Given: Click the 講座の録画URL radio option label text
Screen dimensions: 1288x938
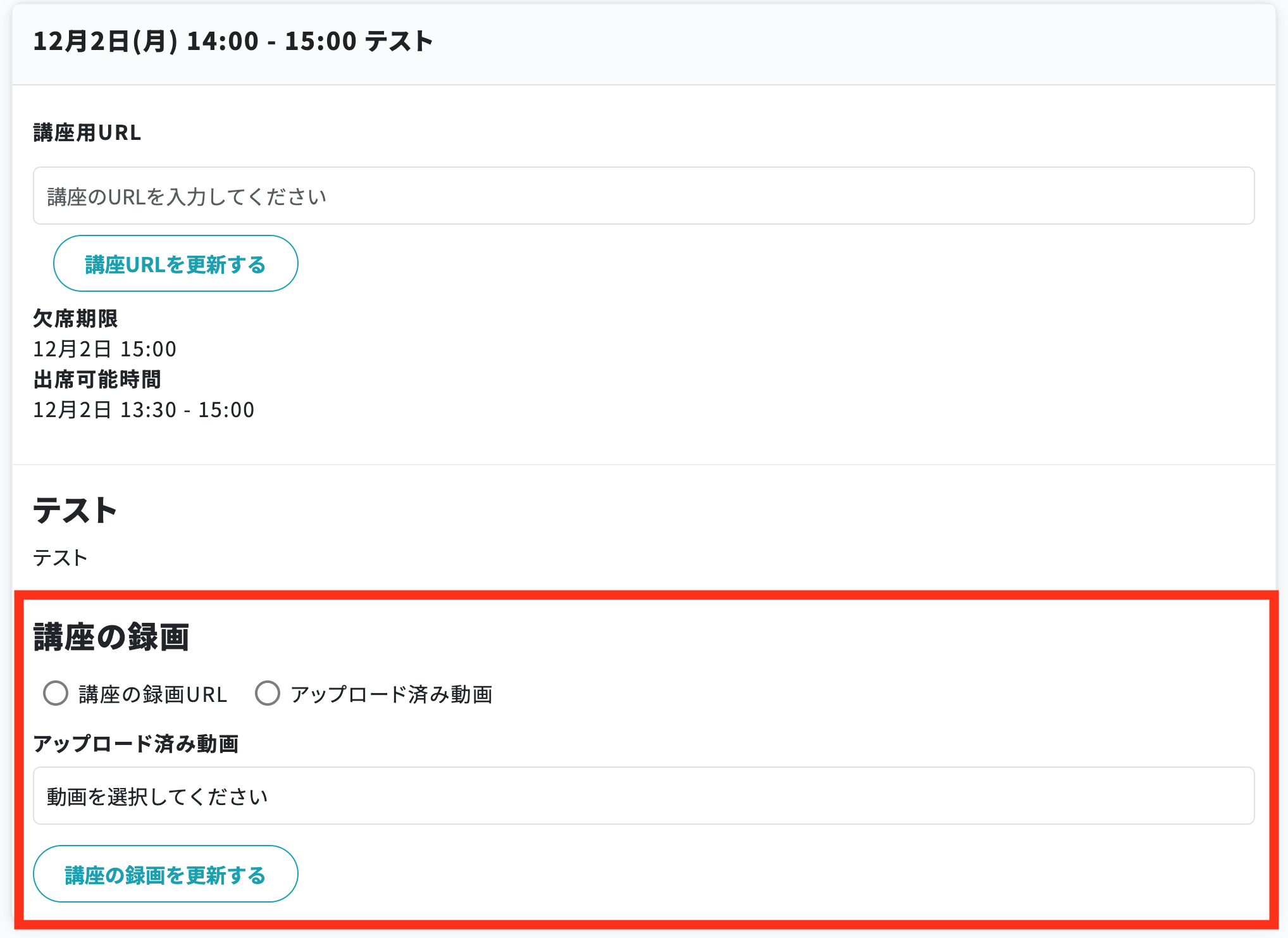Looking at the screenshot, I should (x=152, y=695).
